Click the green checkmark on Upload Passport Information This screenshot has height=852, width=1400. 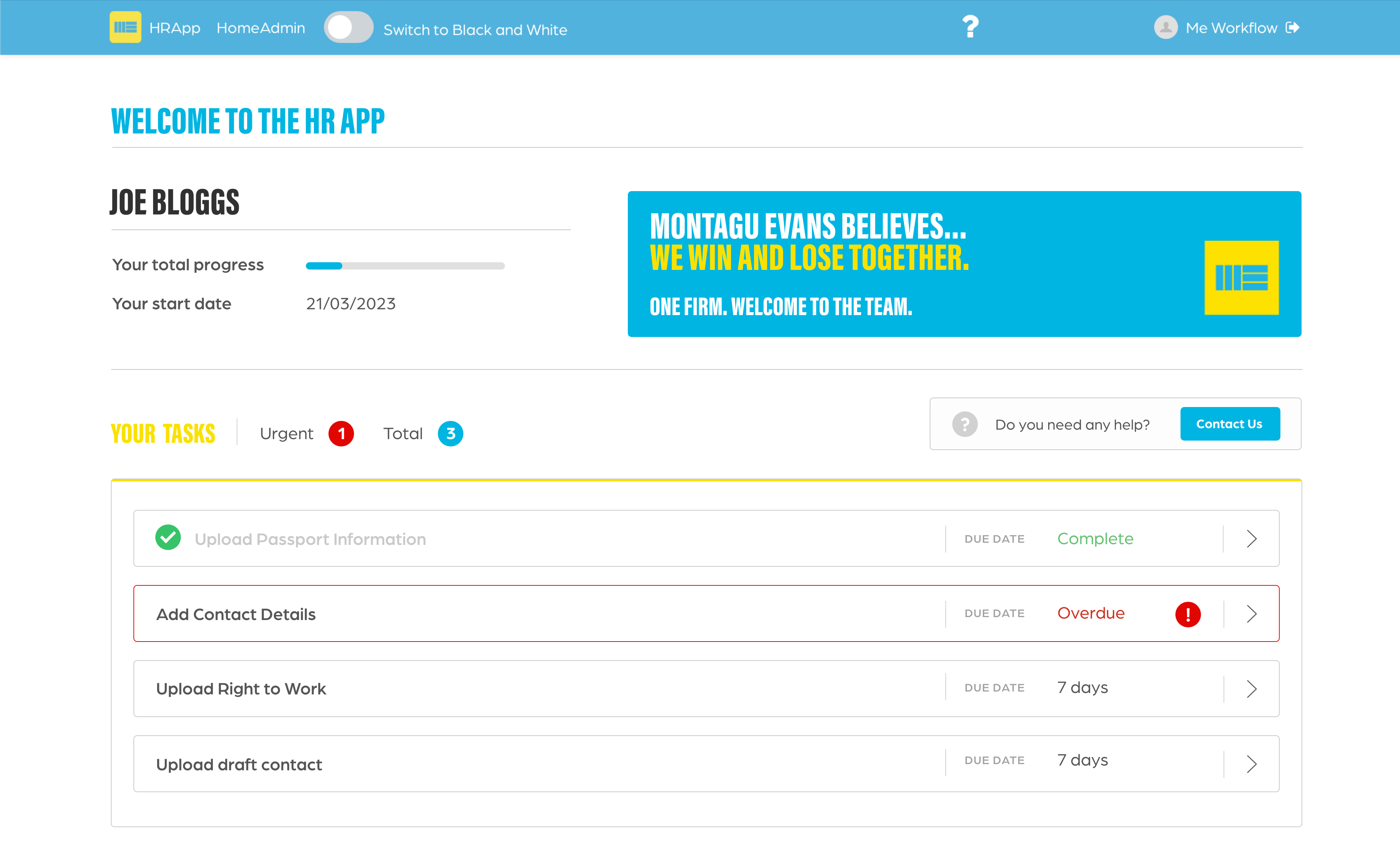168,538
